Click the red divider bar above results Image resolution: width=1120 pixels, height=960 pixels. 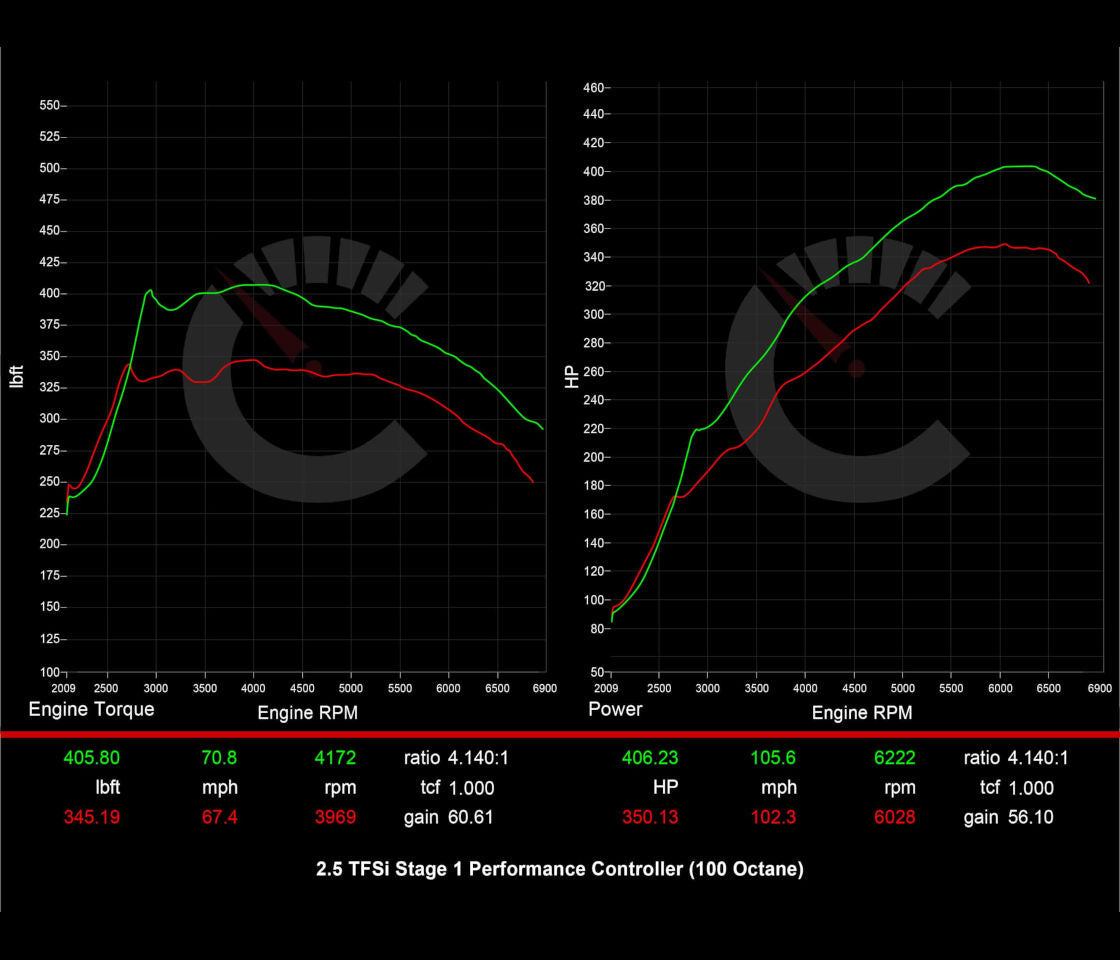560,735
